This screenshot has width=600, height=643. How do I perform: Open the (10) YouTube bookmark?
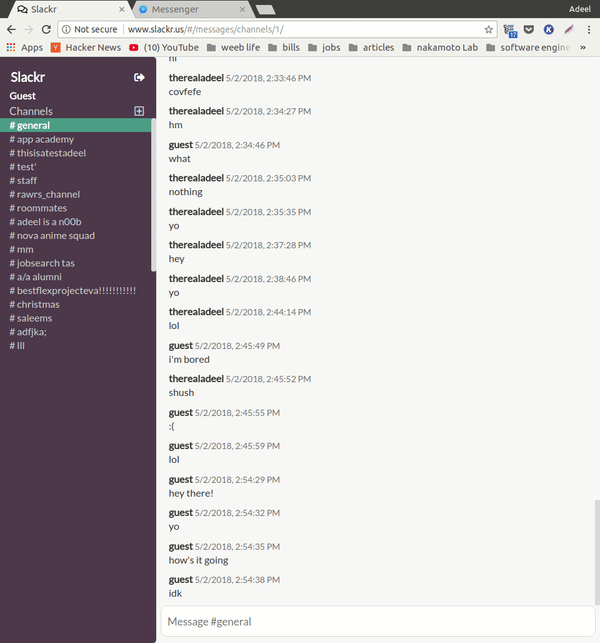[164, 48]
